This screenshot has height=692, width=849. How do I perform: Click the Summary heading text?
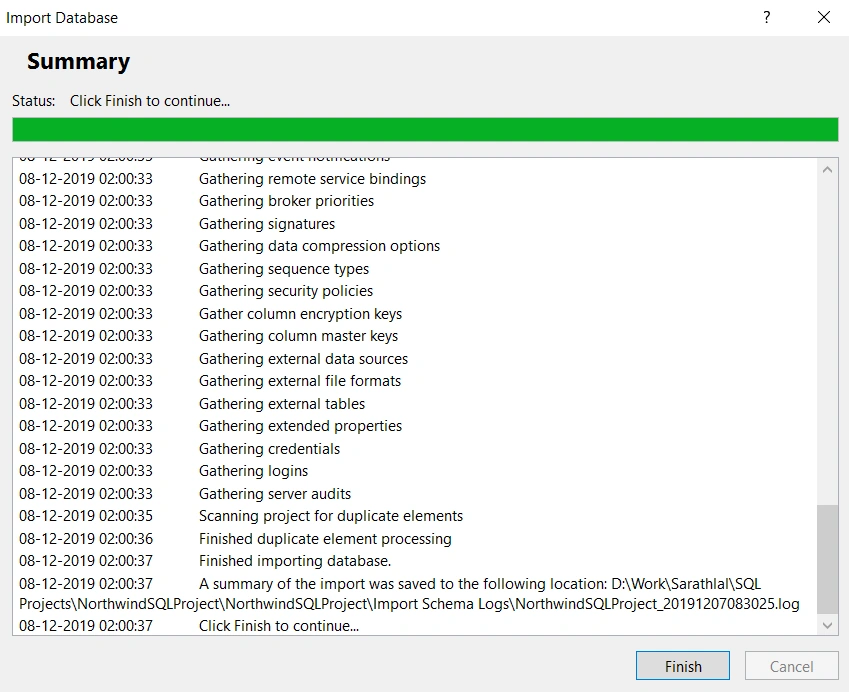(79, 61)
